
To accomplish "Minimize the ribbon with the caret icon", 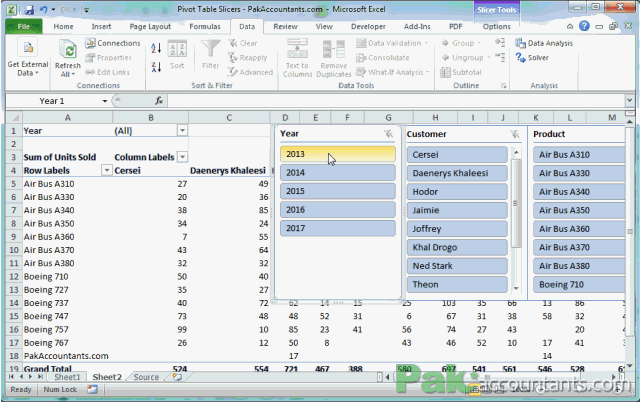I will pyautogui.click(x=570, y=27).
